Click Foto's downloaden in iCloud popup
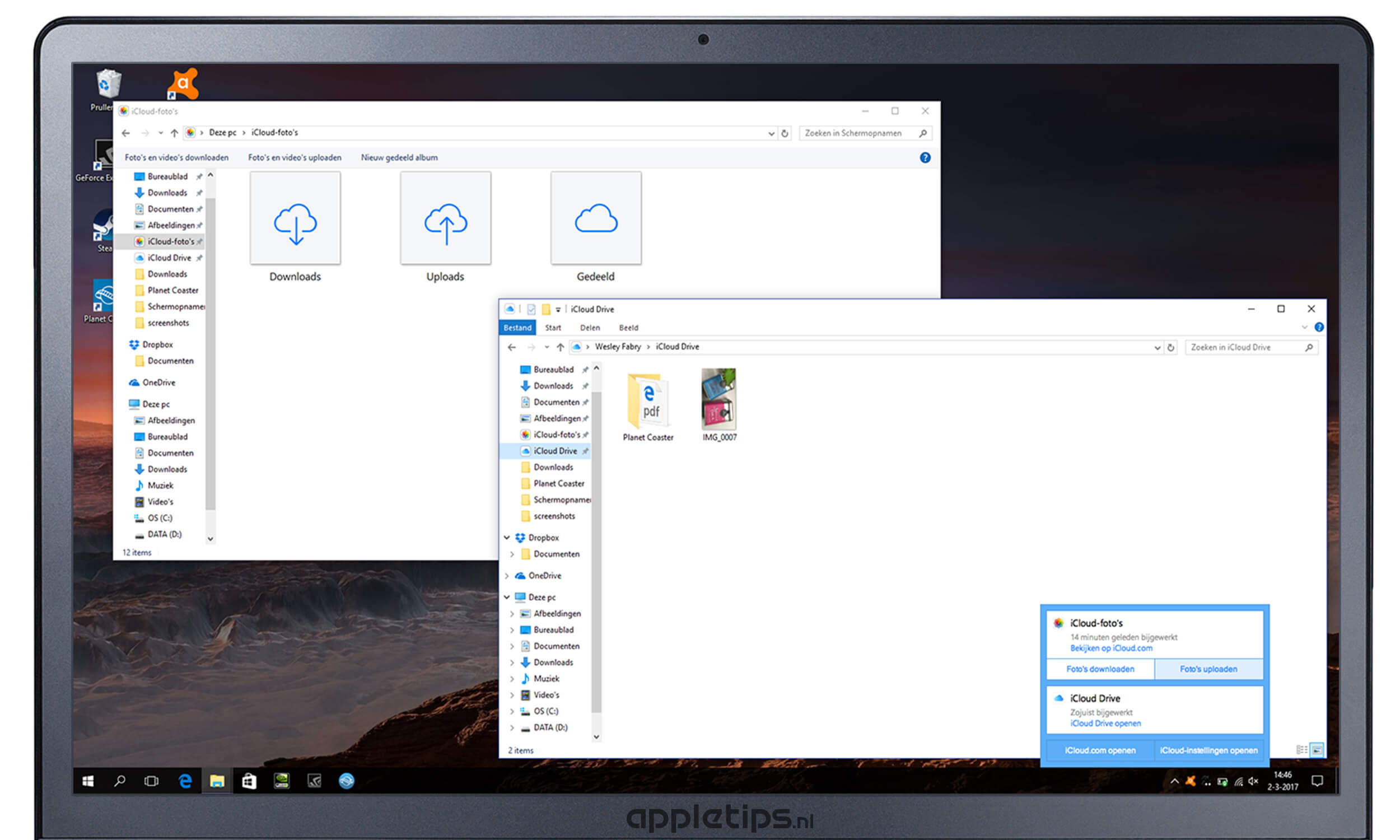This screenshot has width=1400, height=840. tap(1100, 669)
